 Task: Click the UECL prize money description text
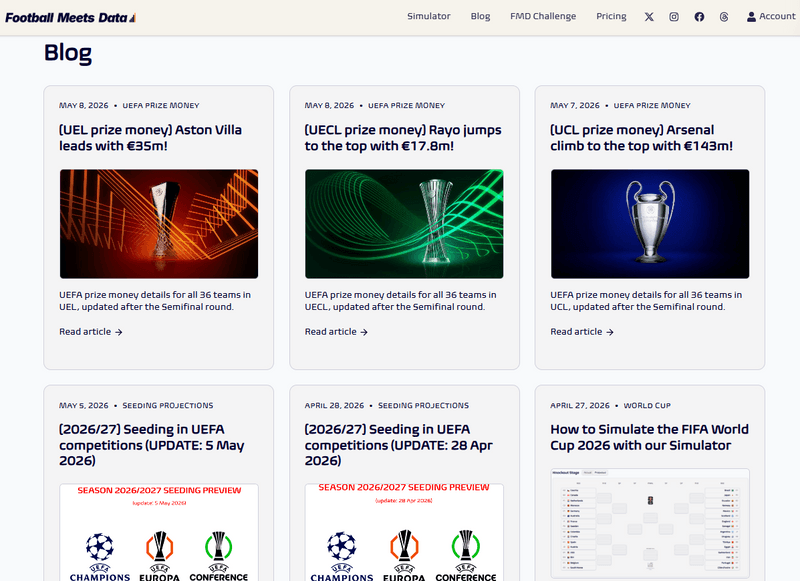coord(401,301)
